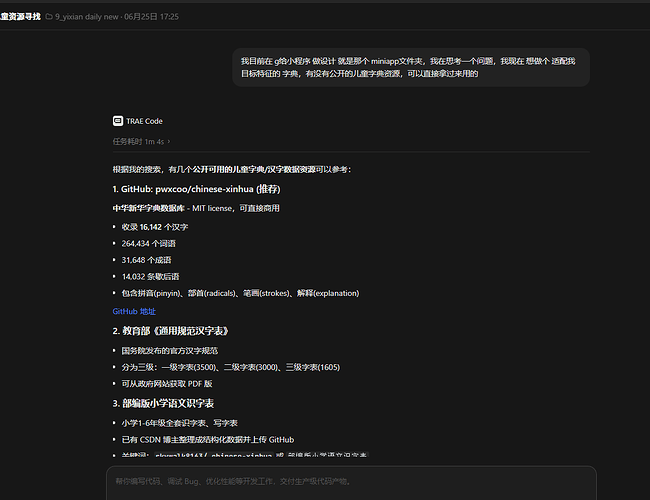Click the bullet 可从政府网站获取 PDF 版

pos(167,384)
